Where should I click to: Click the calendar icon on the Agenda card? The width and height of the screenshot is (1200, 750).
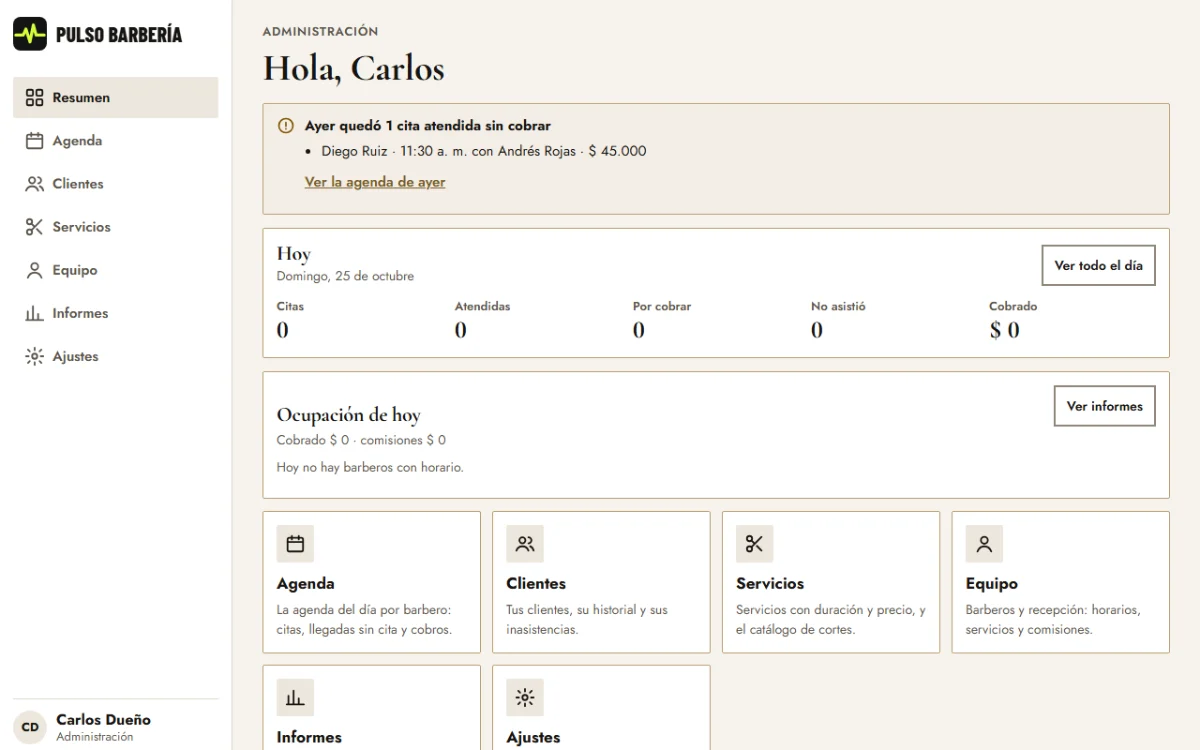(295, 544)
